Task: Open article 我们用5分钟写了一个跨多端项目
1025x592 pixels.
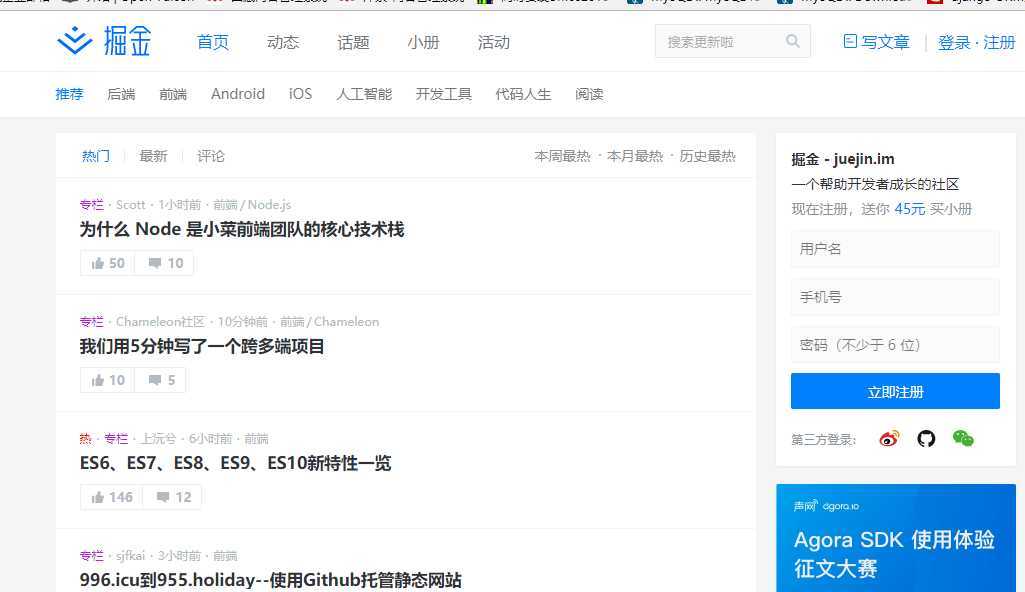Action: coord(202,346)
